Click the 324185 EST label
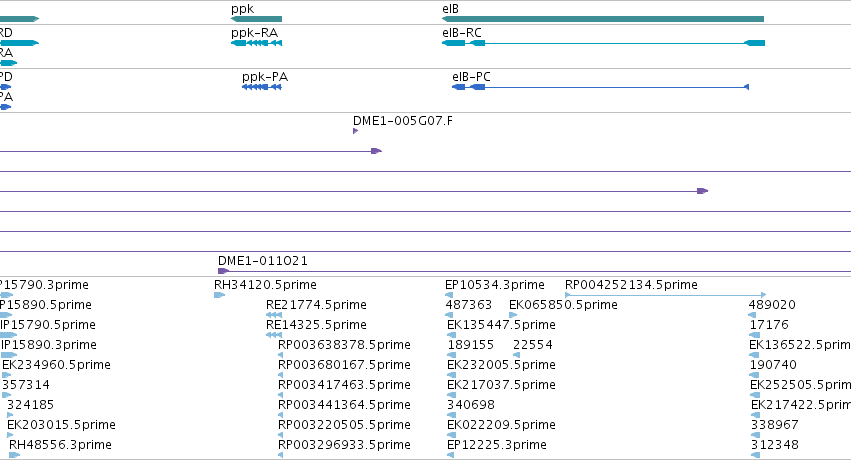851x460 pixels. [x=30, y=405]
